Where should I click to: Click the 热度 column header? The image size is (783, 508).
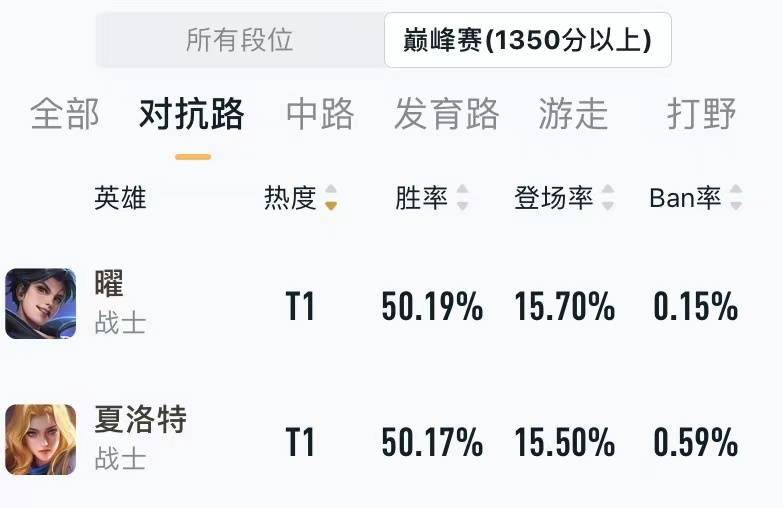tap(290, 198)
